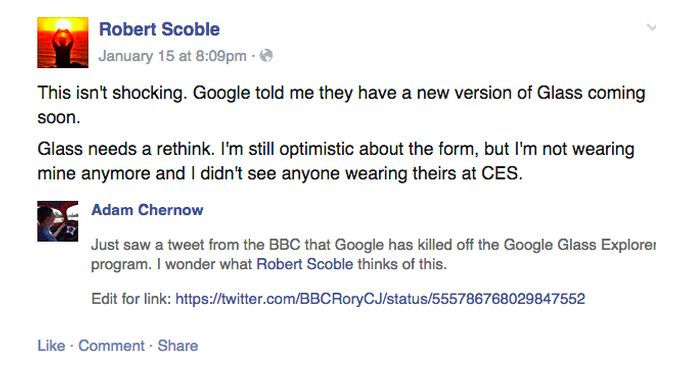684x373 pixels.
Task: Open Robert Scoble's sunset profile picture
Action: click(63, 42)
